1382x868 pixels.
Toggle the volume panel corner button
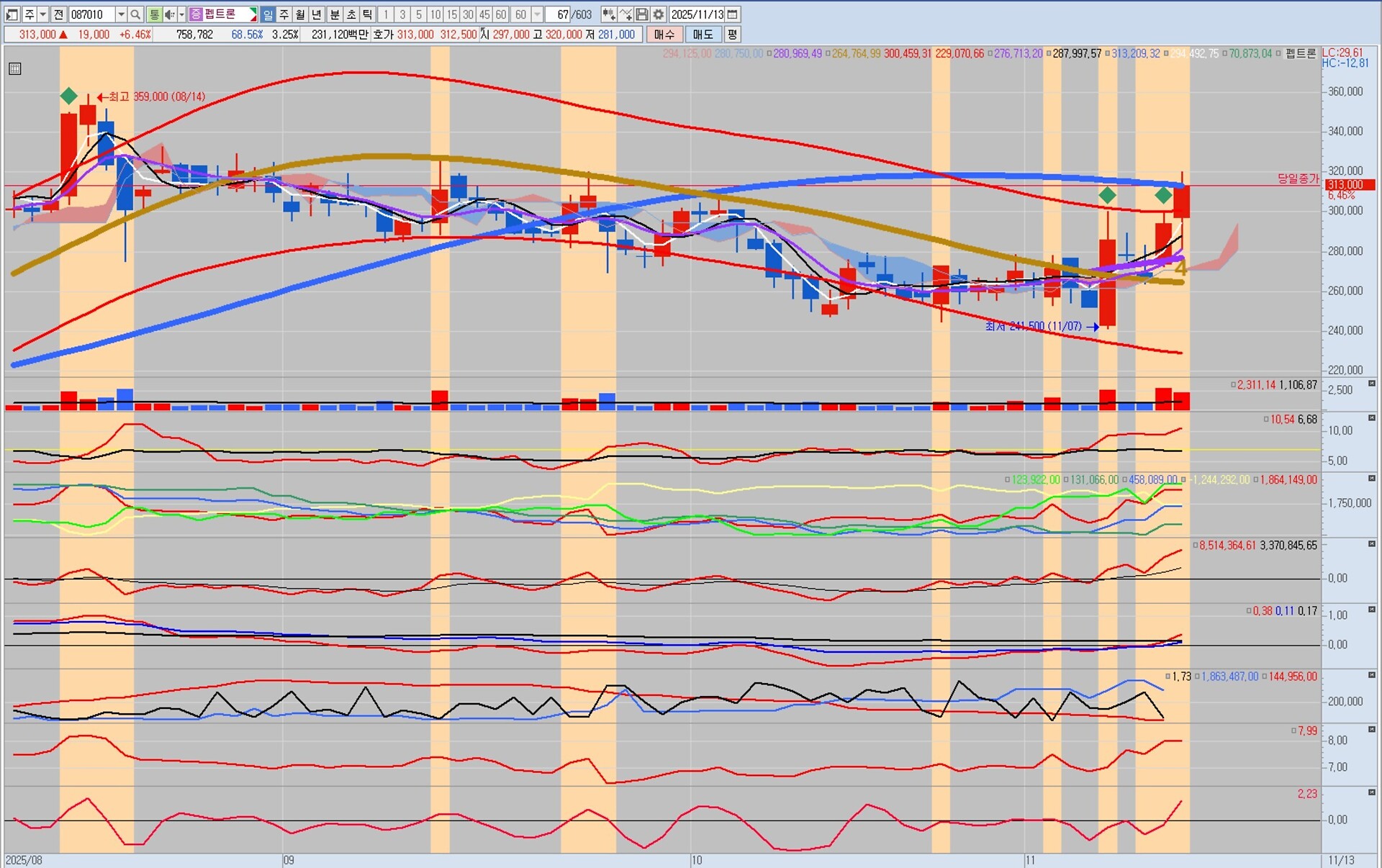pos(1372,384)
